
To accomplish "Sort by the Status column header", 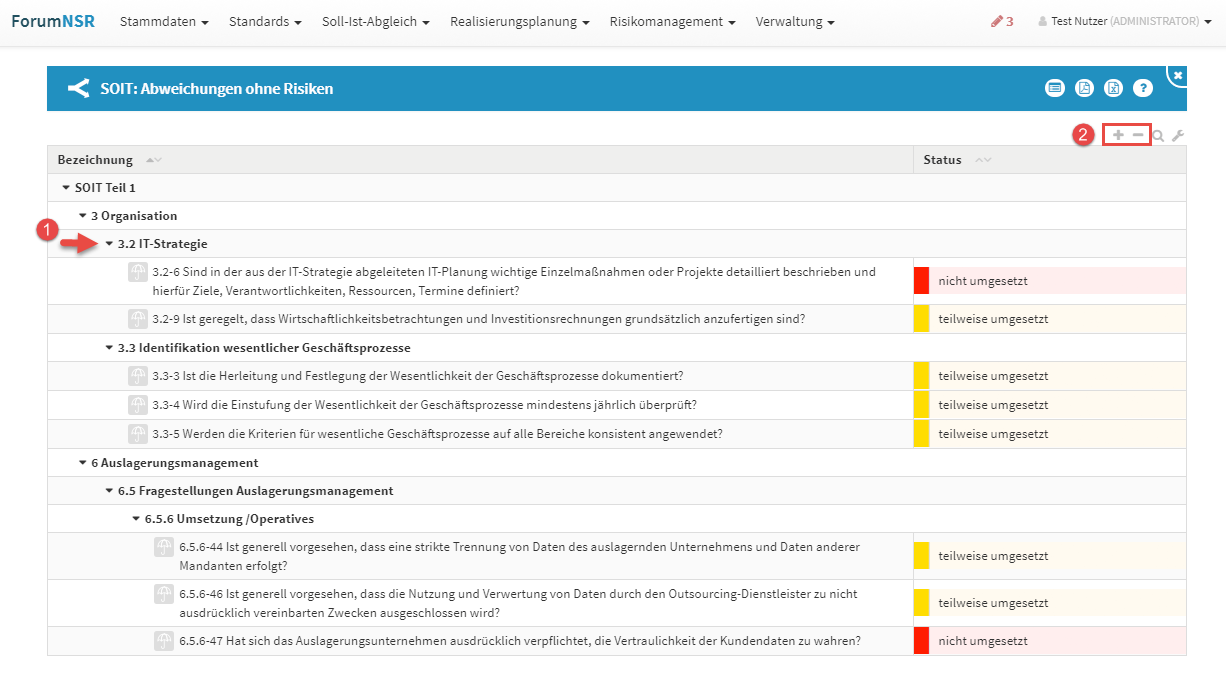I will [942, 160].
